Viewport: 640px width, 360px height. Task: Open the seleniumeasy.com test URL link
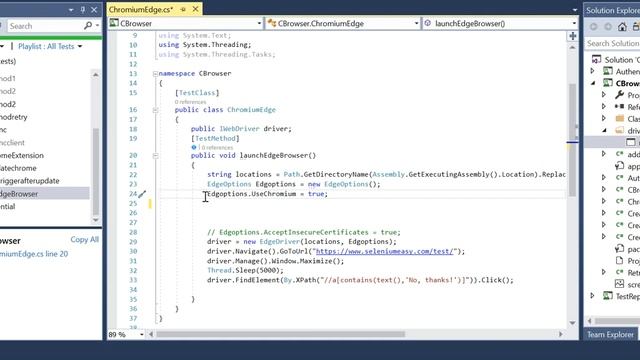click(x=384, y=251)
